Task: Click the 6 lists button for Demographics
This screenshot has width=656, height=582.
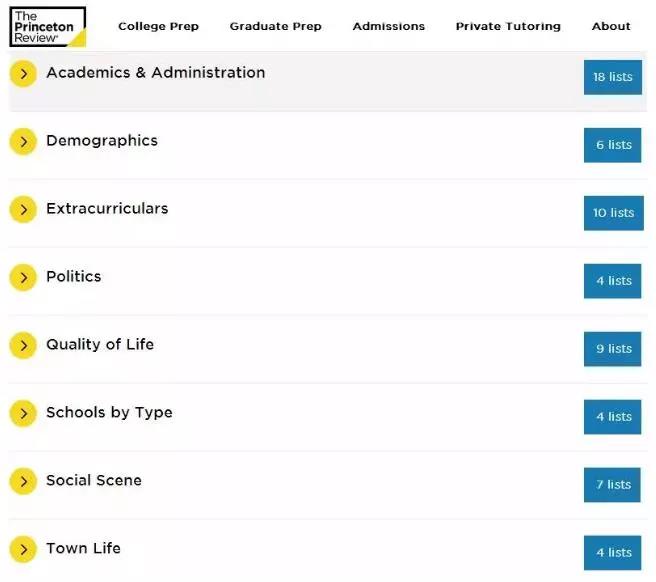Action: tap(612, 145)
